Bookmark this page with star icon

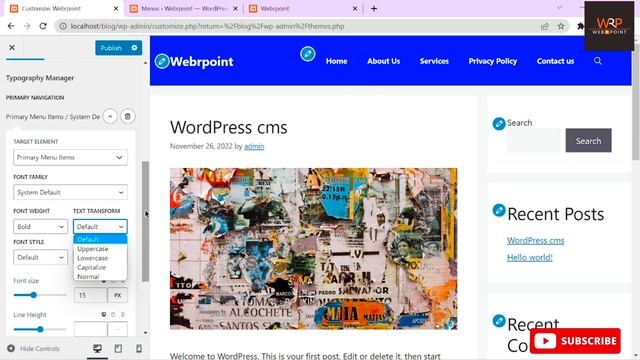click(x=561, y=26)
